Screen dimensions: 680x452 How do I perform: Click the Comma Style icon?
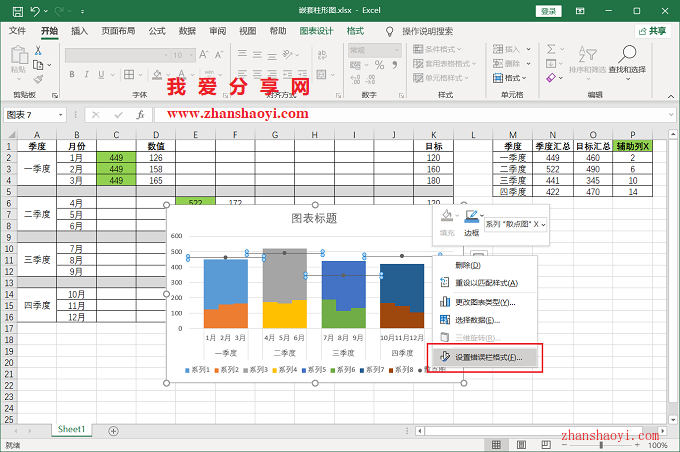395,65
